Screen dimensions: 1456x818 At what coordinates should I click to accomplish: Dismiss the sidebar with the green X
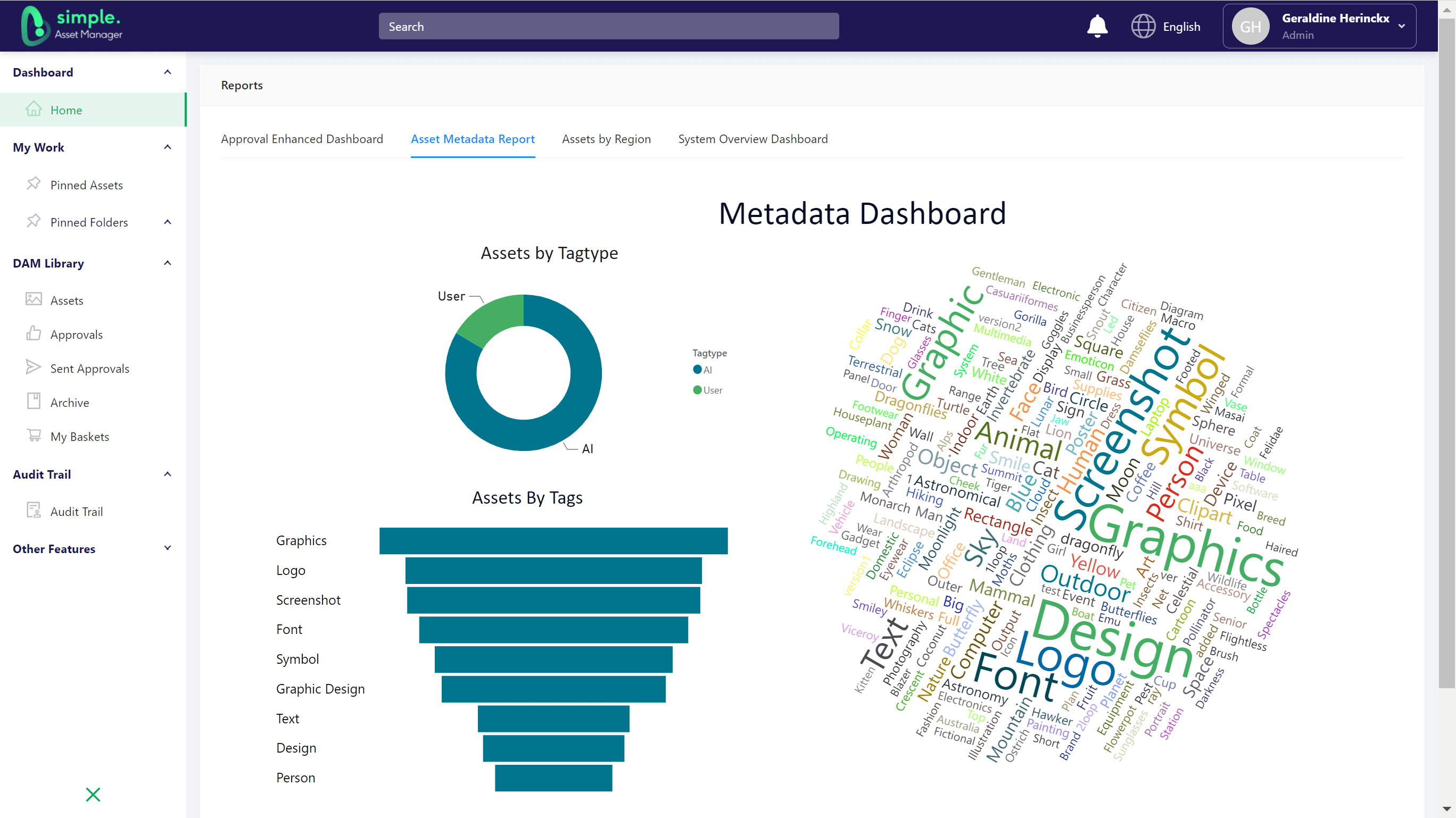[x=93, y=794]
